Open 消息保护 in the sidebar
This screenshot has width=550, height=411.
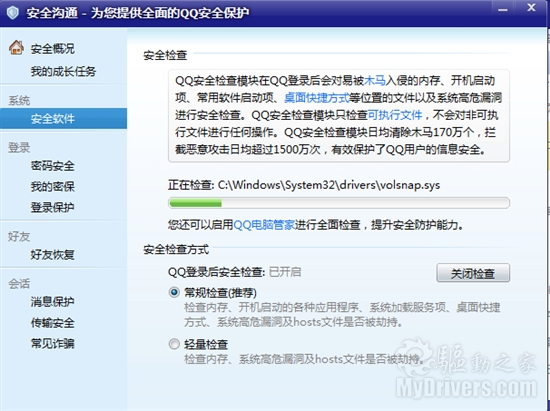tap(53, 301)
